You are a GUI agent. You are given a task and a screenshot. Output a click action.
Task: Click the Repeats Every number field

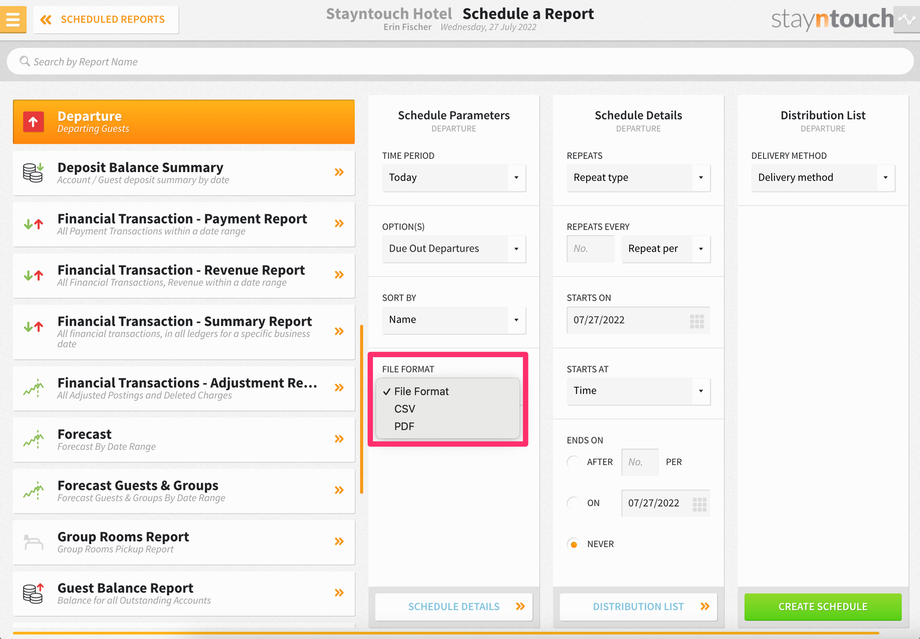click(x=590, y=249)
